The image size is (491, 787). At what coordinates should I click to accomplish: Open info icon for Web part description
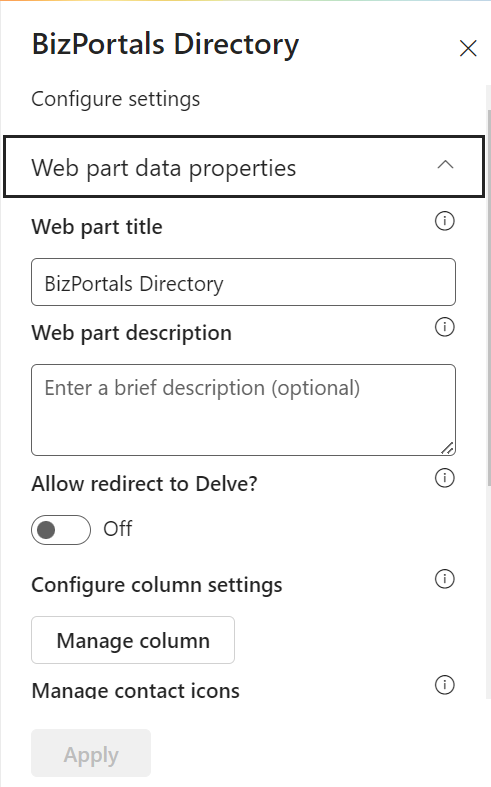[x=444, y=327]
